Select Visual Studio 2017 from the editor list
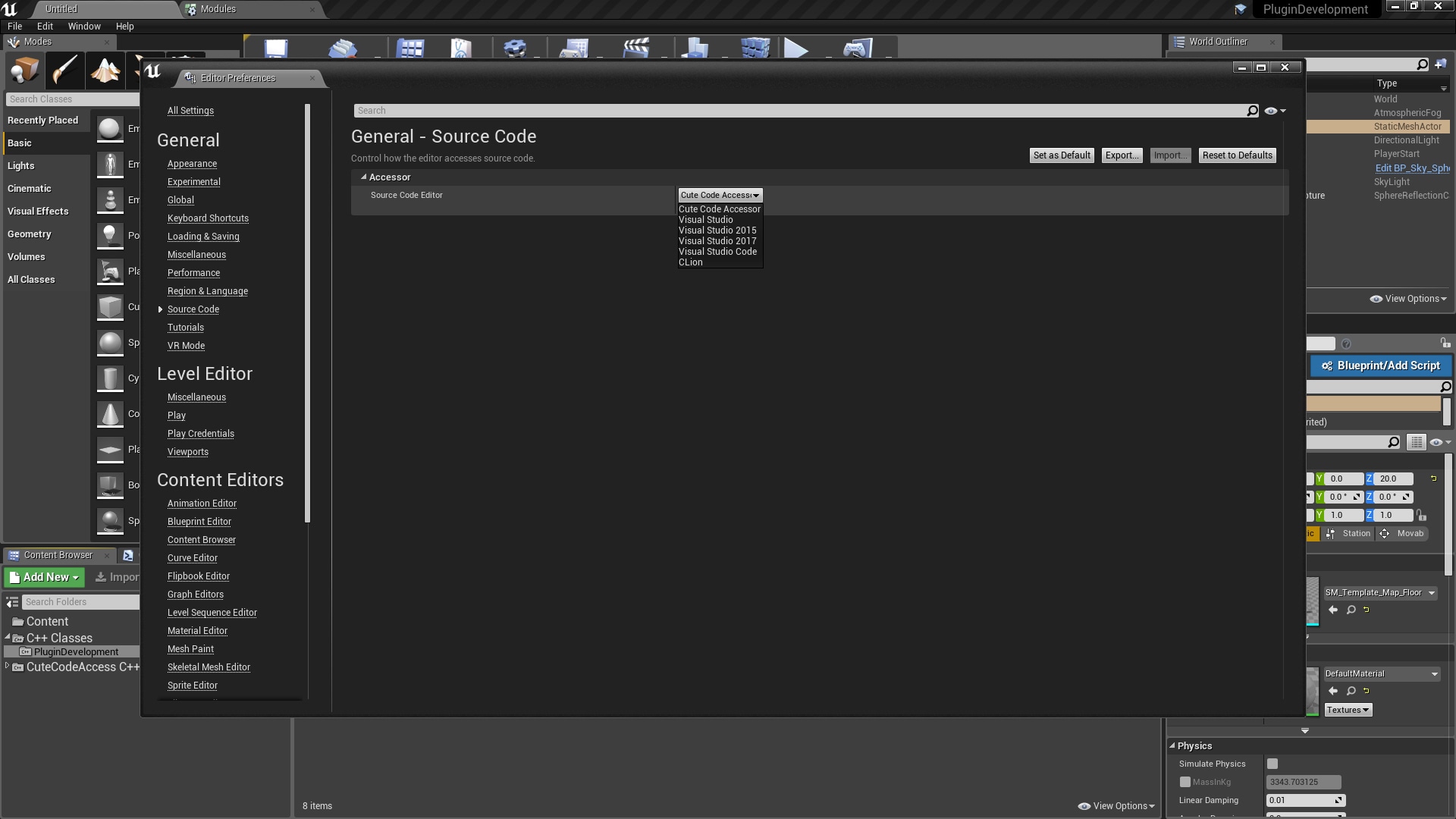The width and height of the screenshot is (1456, 819). (x=717, y=240)
